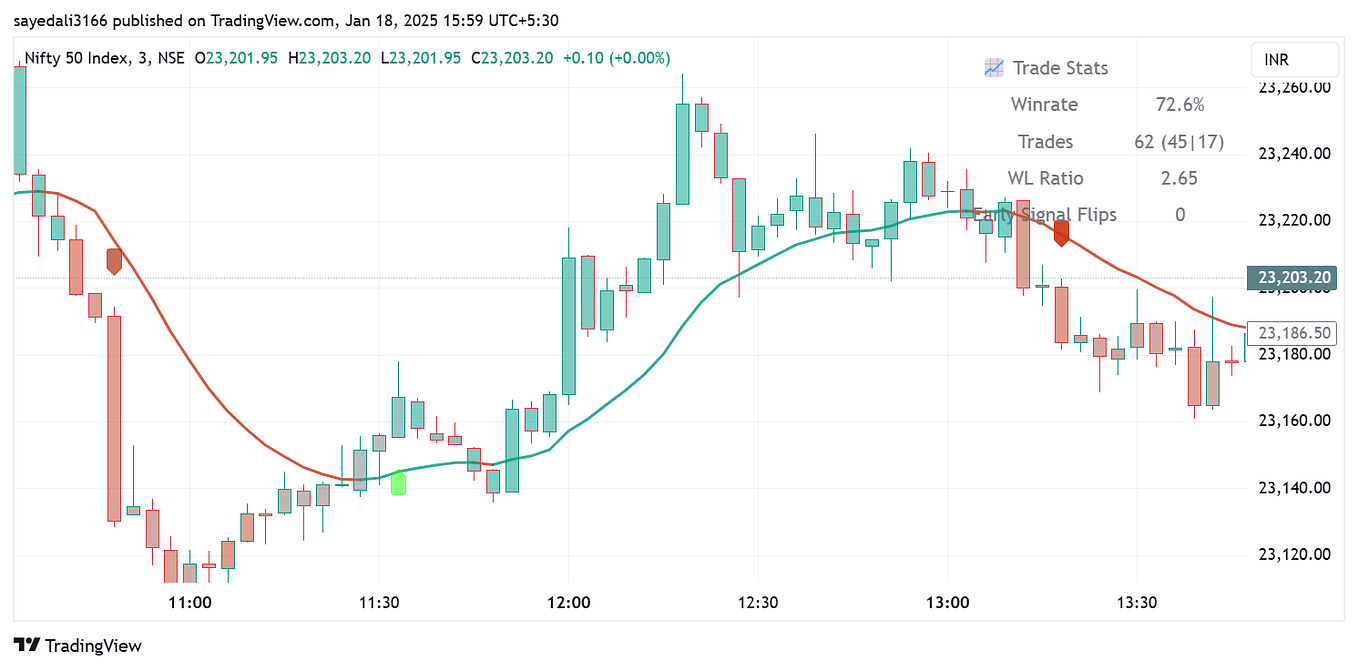This screenshot has height=669, width=1358.
Task: Click the 23,186.50 price axis label
Action: [1292, 333]
